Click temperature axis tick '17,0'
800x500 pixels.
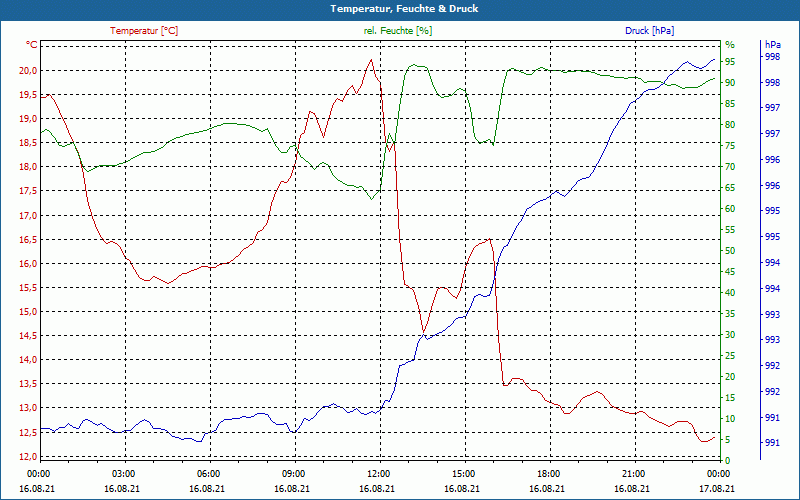[x=28, y=215]
